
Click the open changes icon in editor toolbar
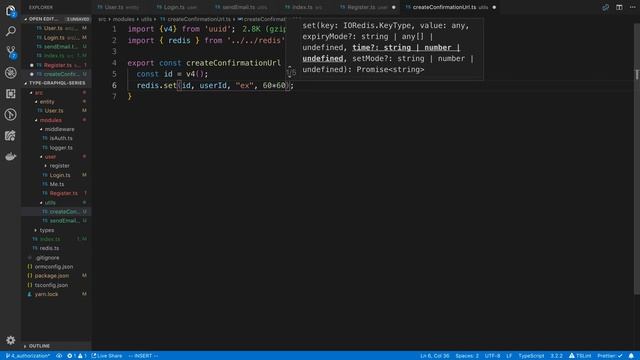click(x=605, y=7)
